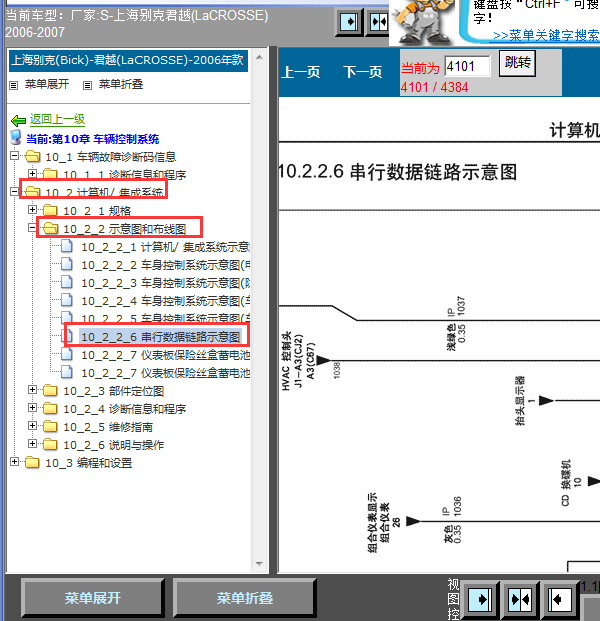Image resolution: width=600 pixels, height=621 pixels.
Task: Click folder icon of 10_2_4 诊断信息和程序
Action: (x=50, y=408)
